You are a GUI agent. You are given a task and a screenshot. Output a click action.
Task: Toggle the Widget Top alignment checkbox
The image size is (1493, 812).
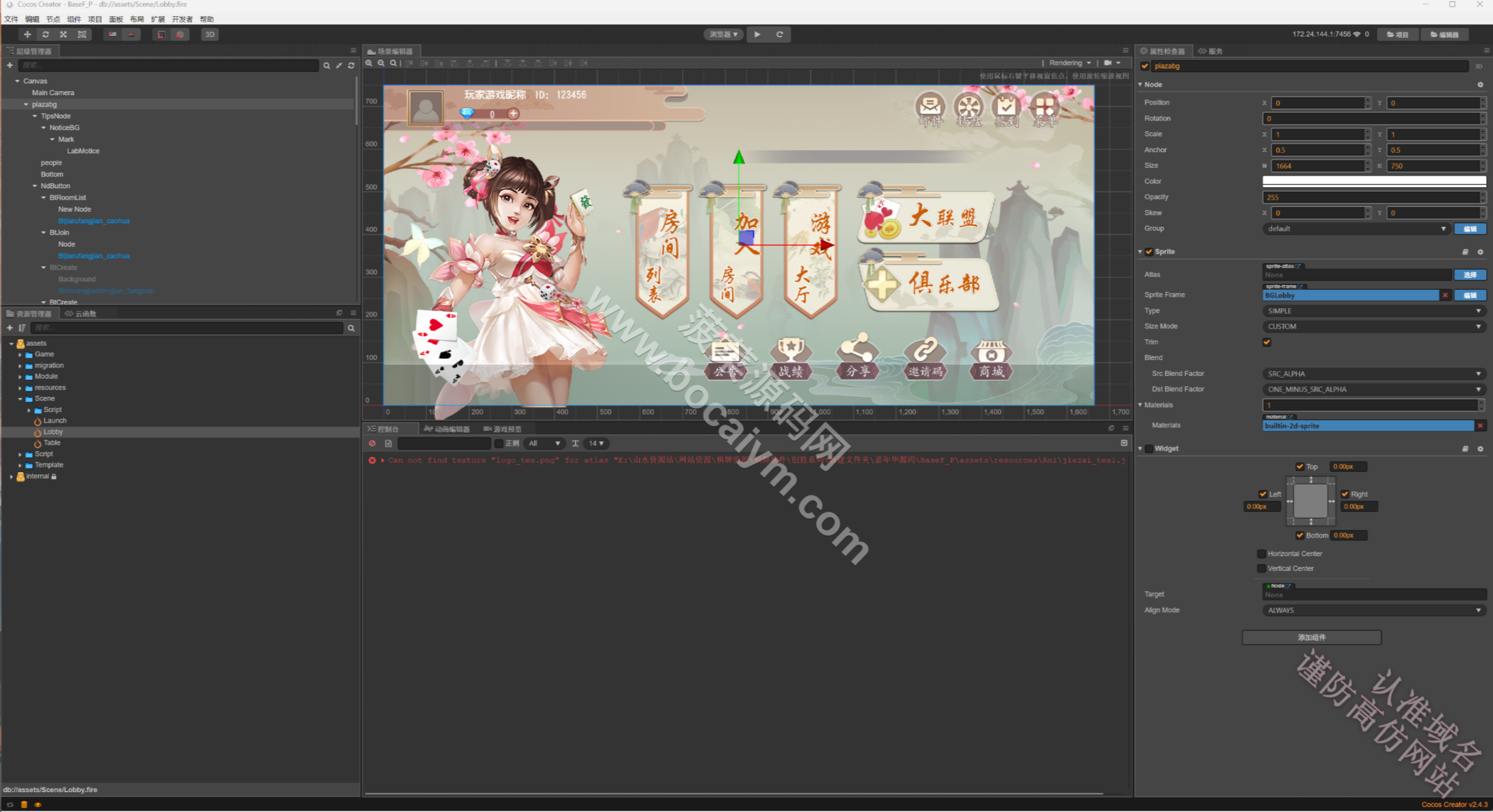point(1300,466)
